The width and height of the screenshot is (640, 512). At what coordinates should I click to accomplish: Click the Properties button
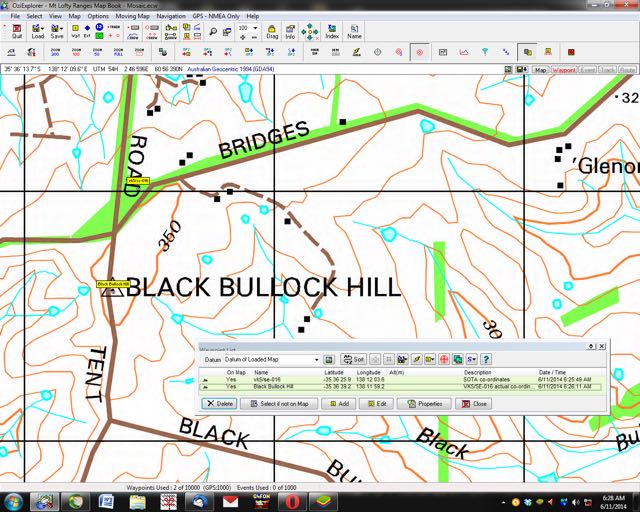[424, 404]
